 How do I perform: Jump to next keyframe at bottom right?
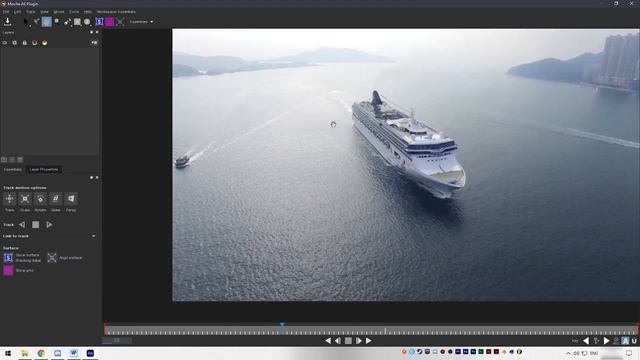pos(607,341)
